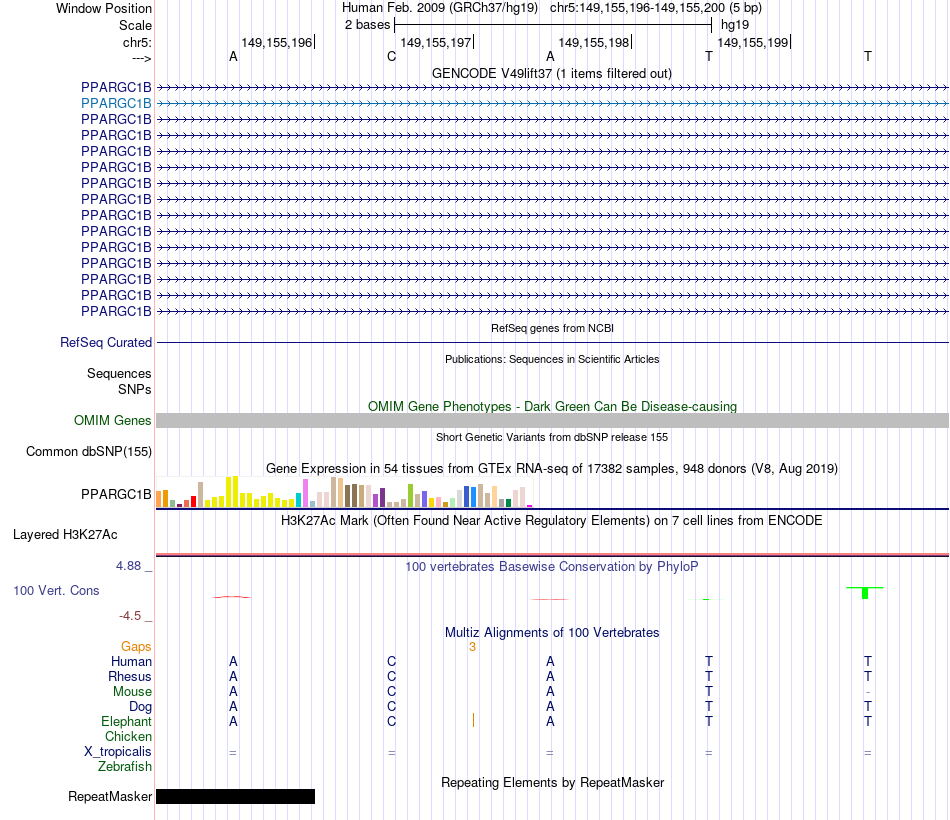This screenshot has height=820, width=950.
Task: Select the Chicken alignment row label
Action: point(128,736)
